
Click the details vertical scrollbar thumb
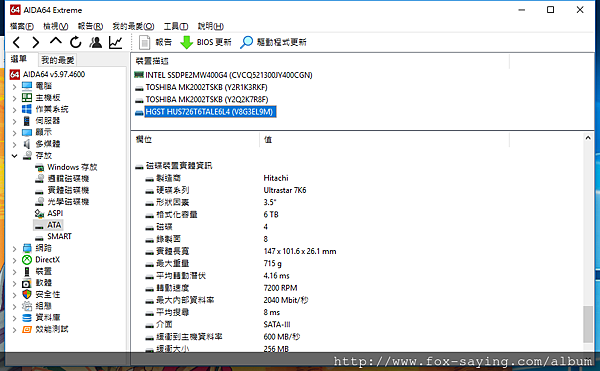588,324
